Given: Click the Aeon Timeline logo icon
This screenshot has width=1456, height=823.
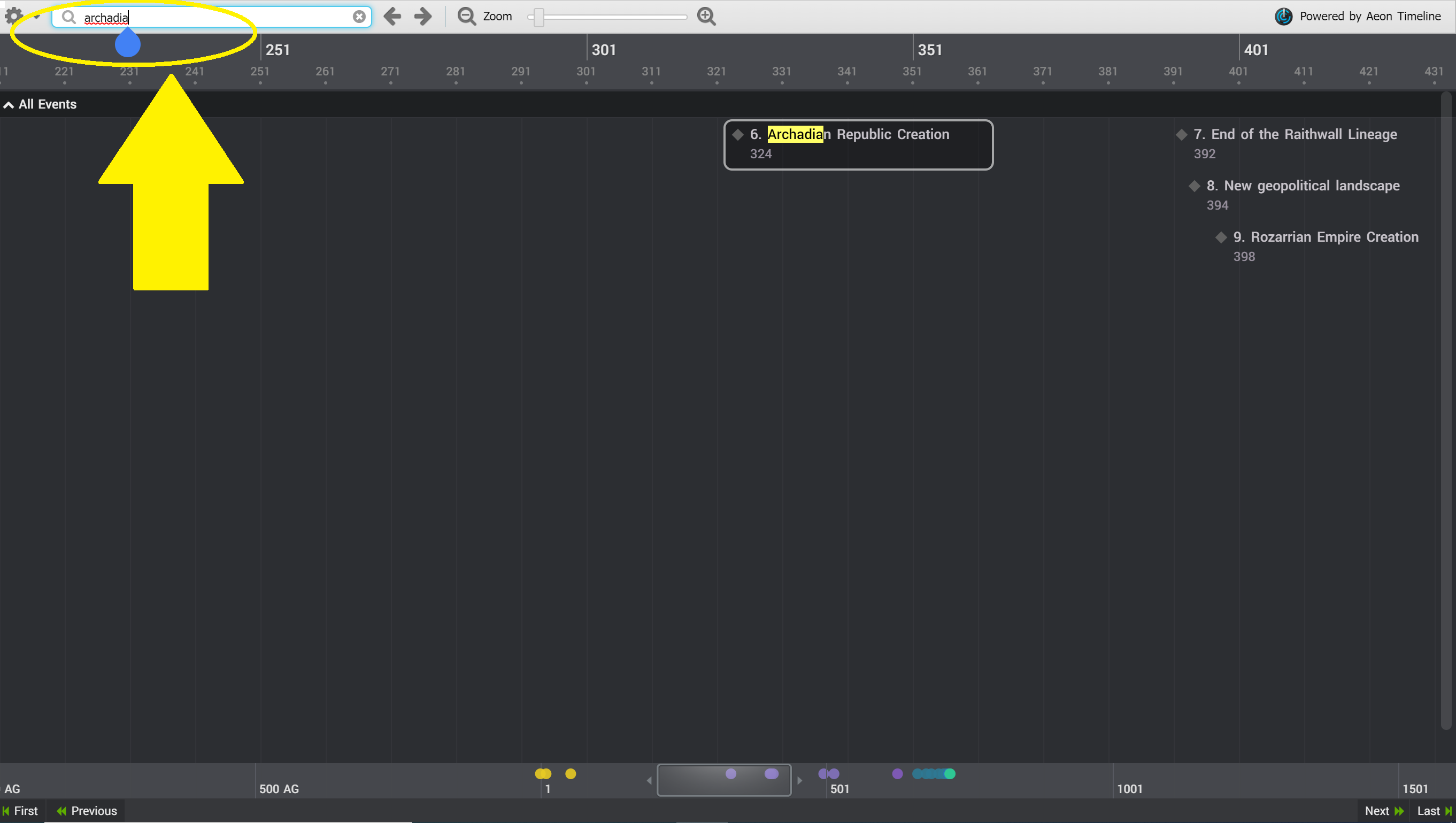Looking at the screenshot, I should pyautogui.click(x=1284, y=17).
